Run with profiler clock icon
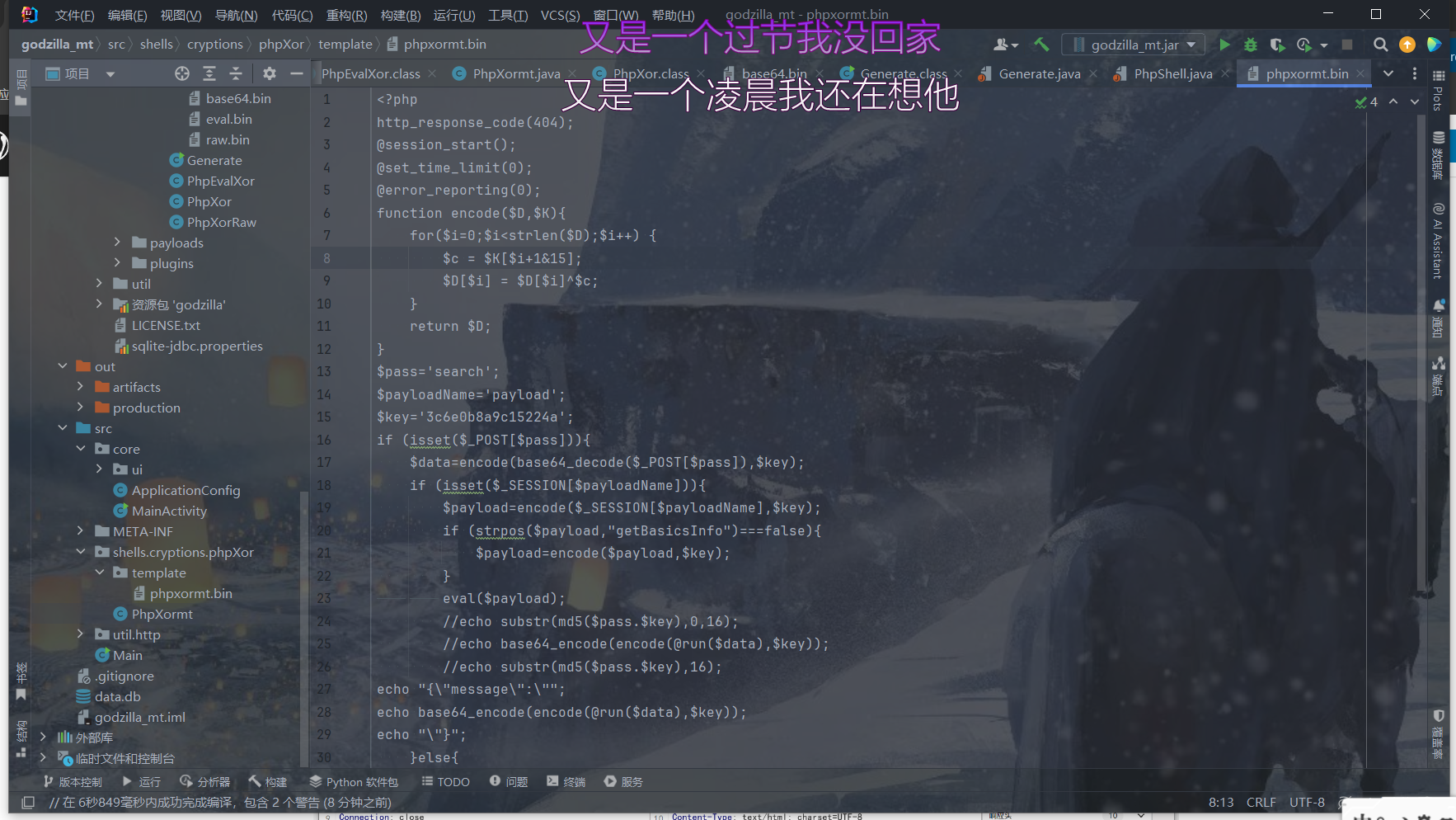Image resolution: width=1456 pixels, height=820 pixels. [1303, 45]
